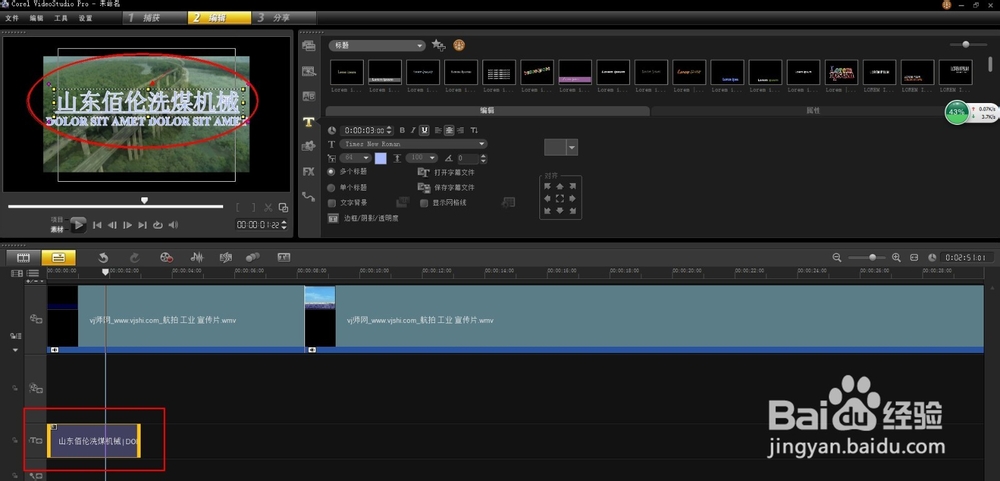The width and height of the screenshot is (1000, 481).
Task: Select the 单个标题 radio button
Action: pos(332,187)
